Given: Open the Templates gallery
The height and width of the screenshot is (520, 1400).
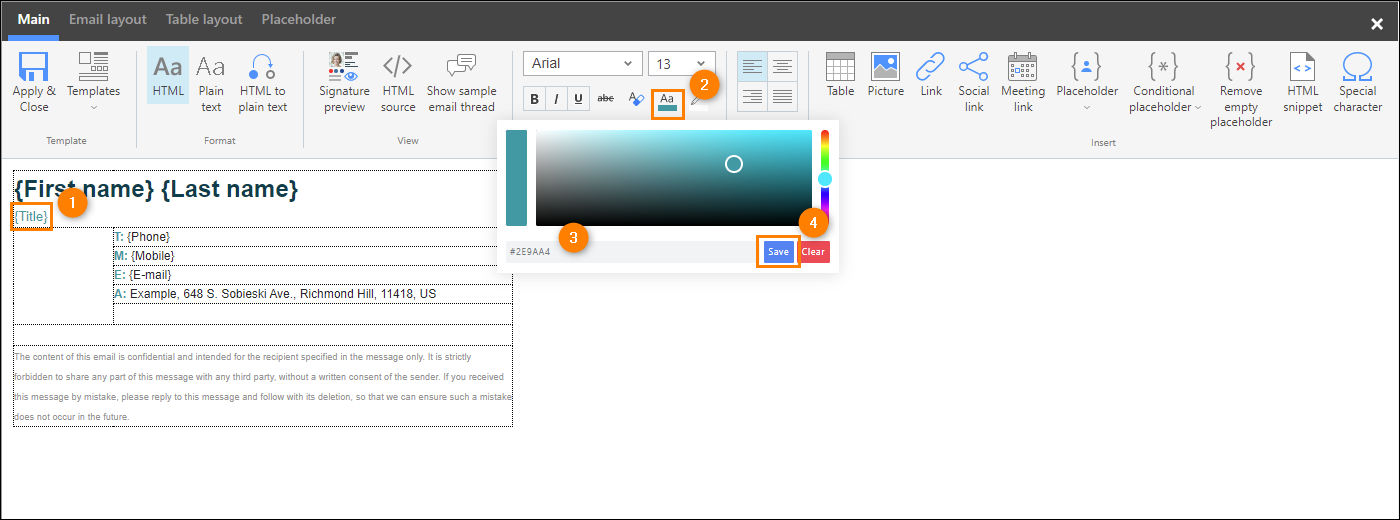Looking at the screenshot, I should coord(93,82).
